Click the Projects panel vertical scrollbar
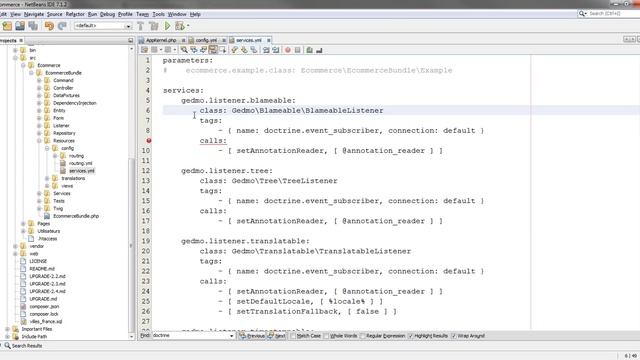This screenshot has height=360, width=640. click(x=131, y=245)
